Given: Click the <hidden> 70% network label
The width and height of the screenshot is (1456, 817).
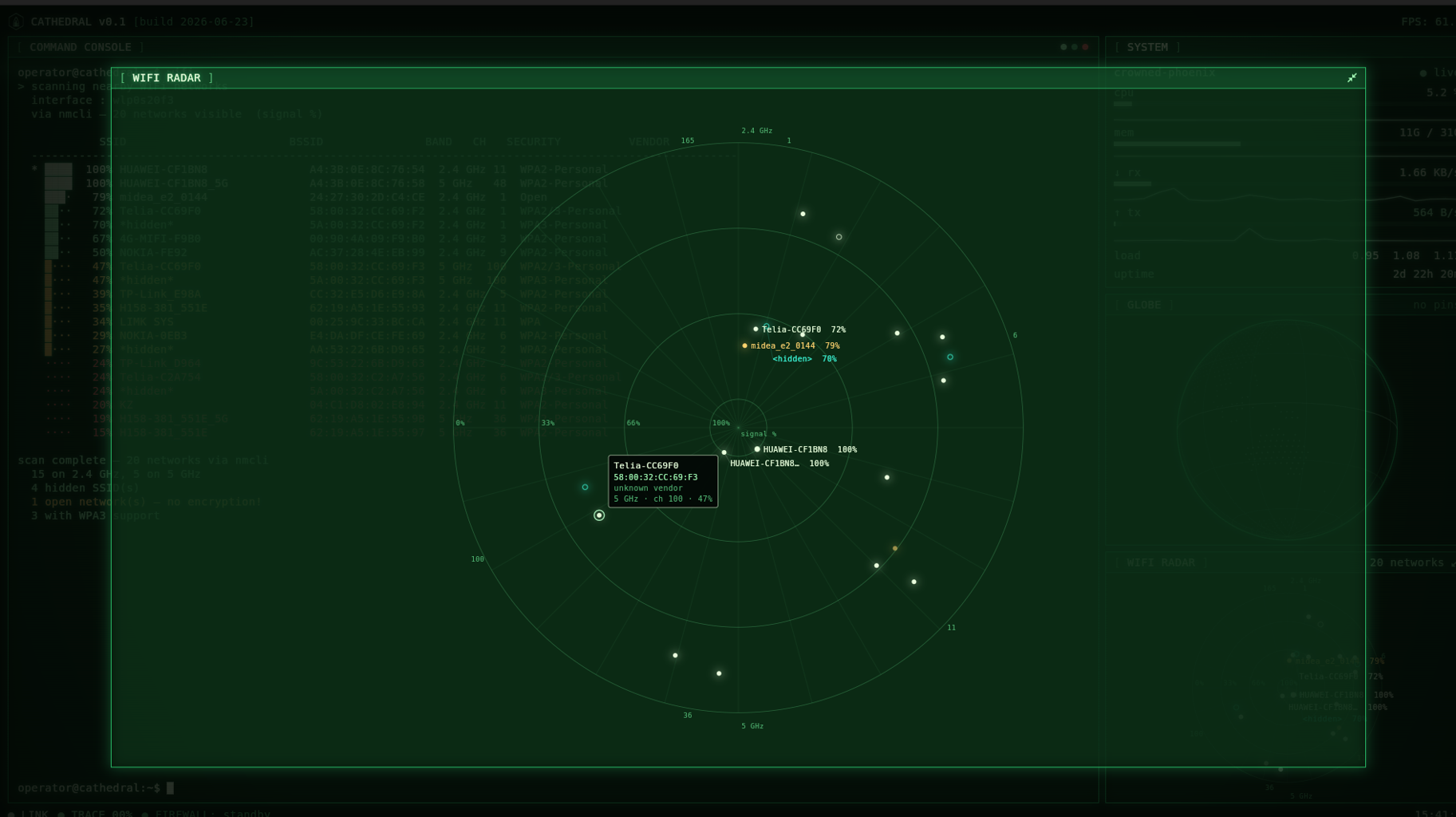Looking at the screenshot, I should pos(804,359).
